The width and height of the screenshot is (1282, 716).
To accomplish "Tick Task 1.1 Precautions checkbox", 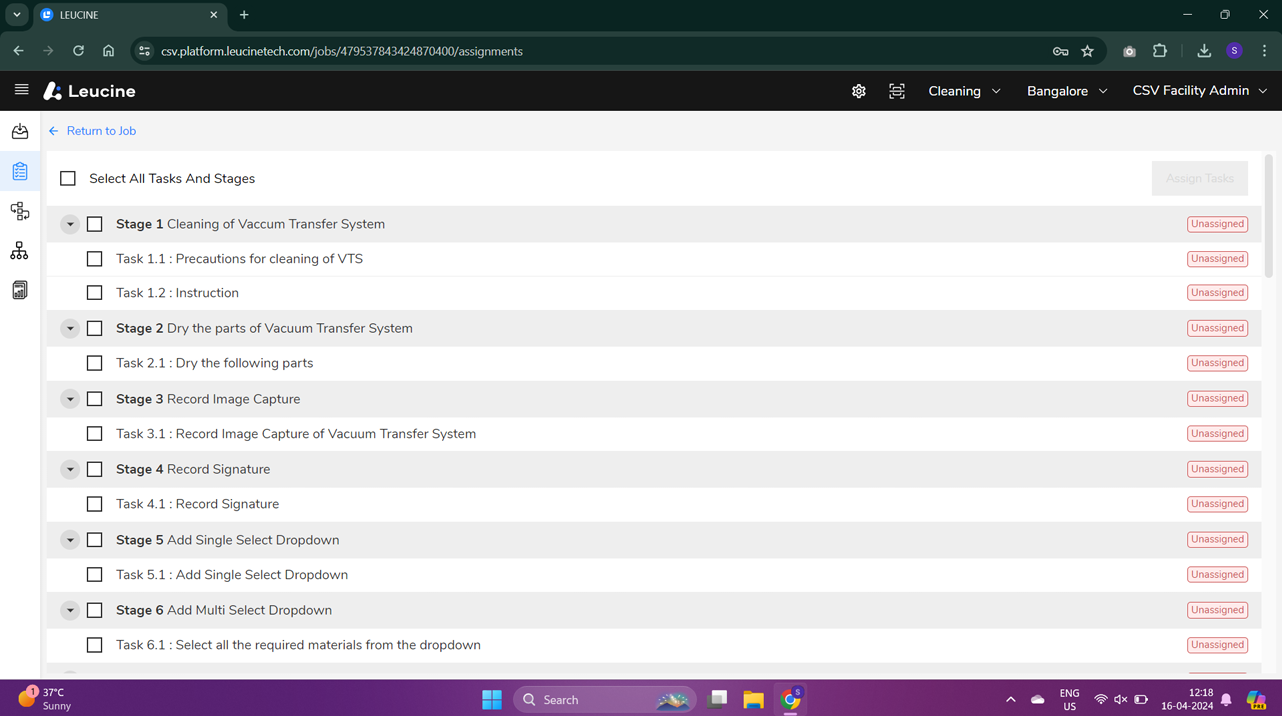I will coord(95,259).
